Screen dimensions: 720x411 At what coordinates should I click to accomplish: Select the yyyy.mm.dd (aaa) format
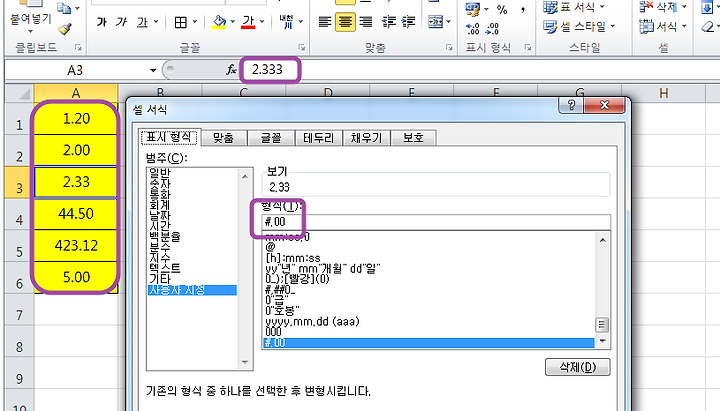(312, 321)
